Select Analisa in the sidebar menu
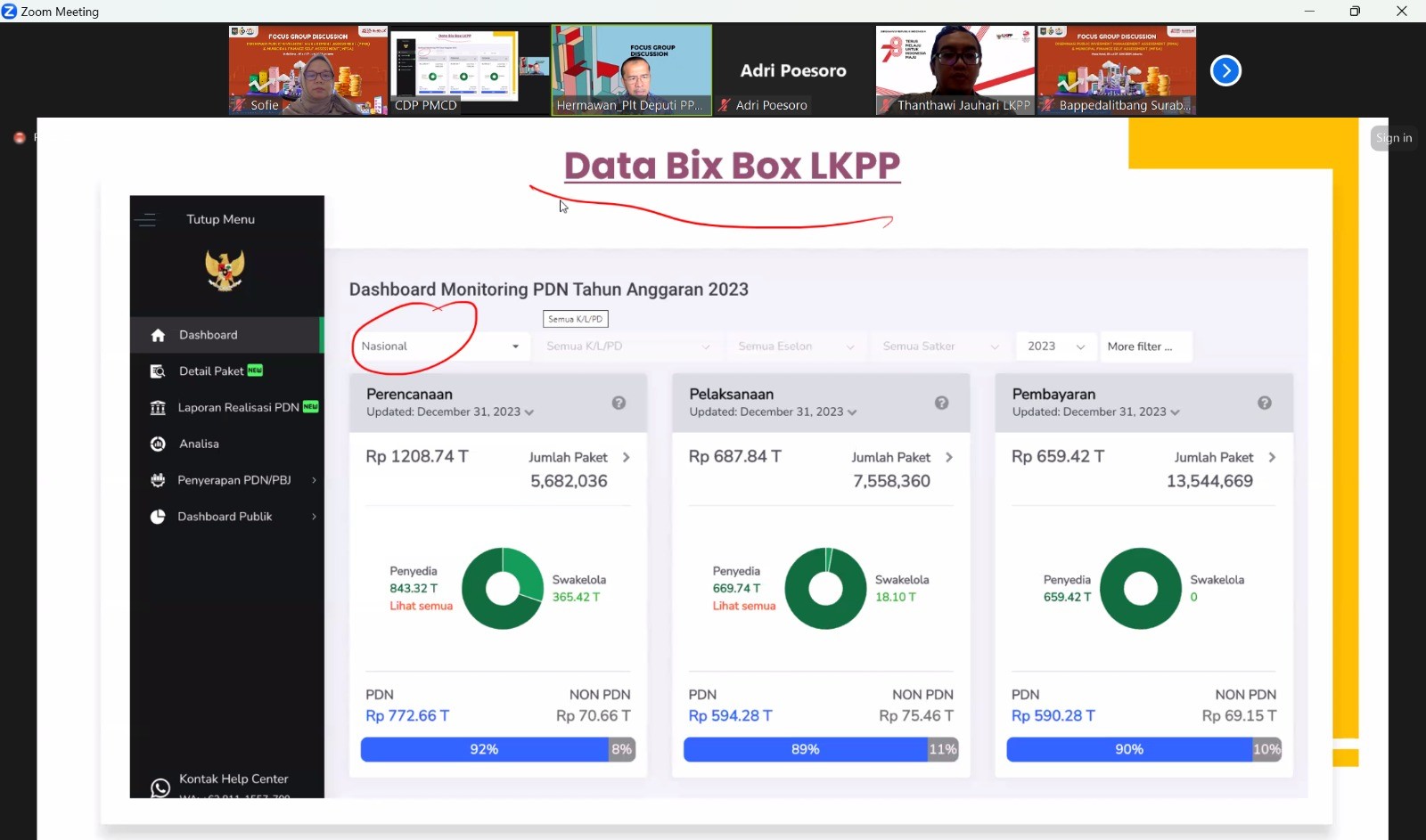The width and height of the screenshot is (1426, 840). tap(225, 444)
